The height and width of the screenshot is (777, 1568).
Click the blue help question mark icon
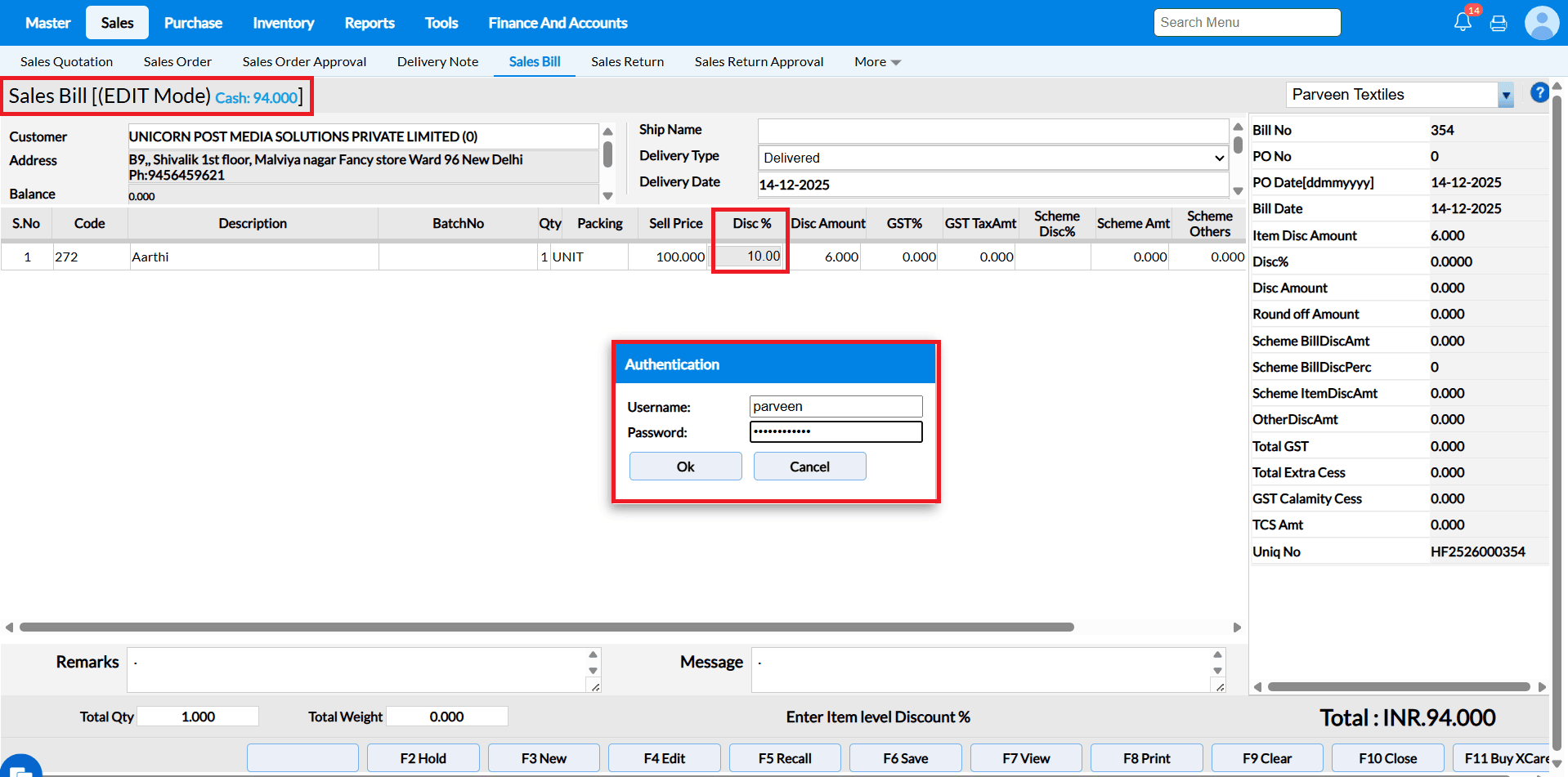click(1539, 93)
